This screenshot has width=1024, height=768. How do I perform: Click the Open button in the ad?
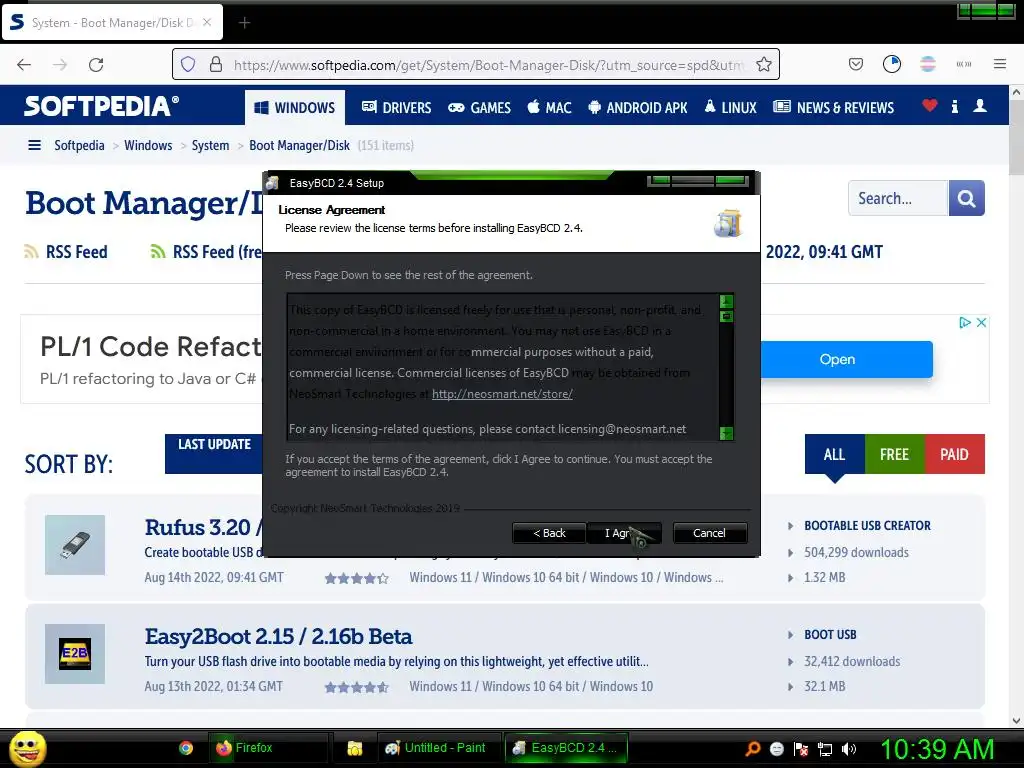click(847, 359)
